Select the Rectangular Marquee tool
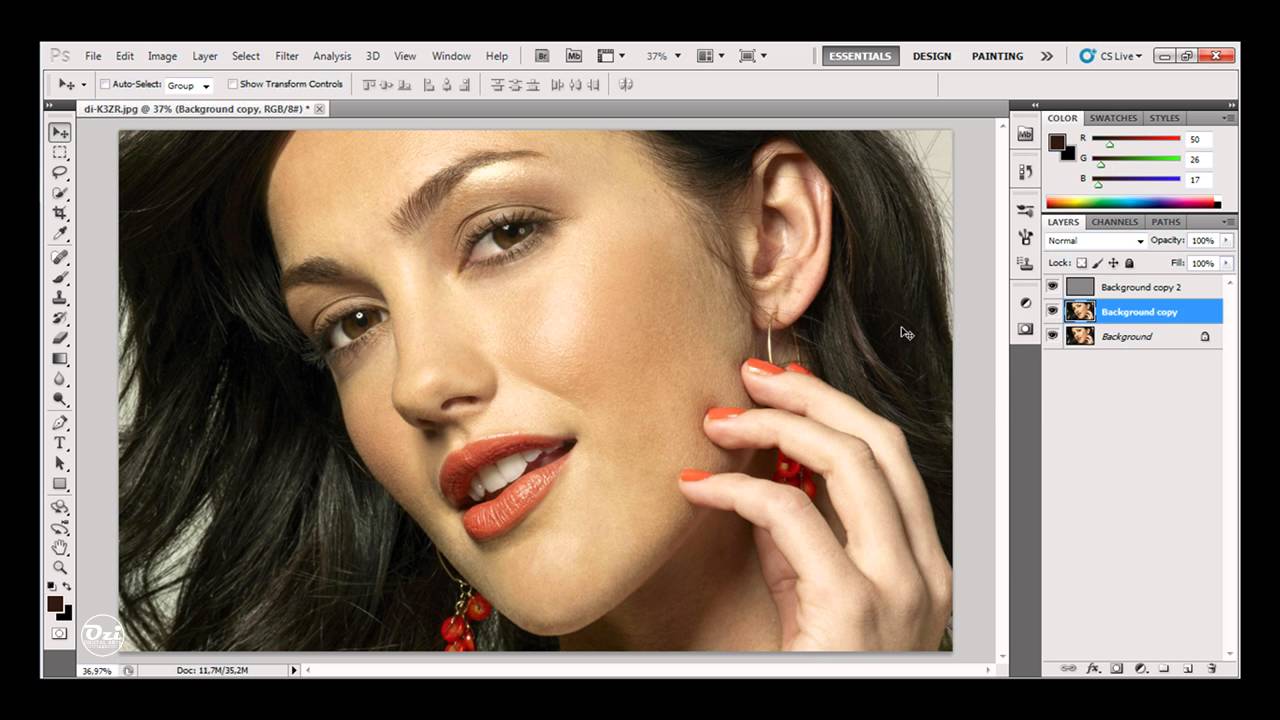This screenshot has height=720, width=1280. point(60,153)
